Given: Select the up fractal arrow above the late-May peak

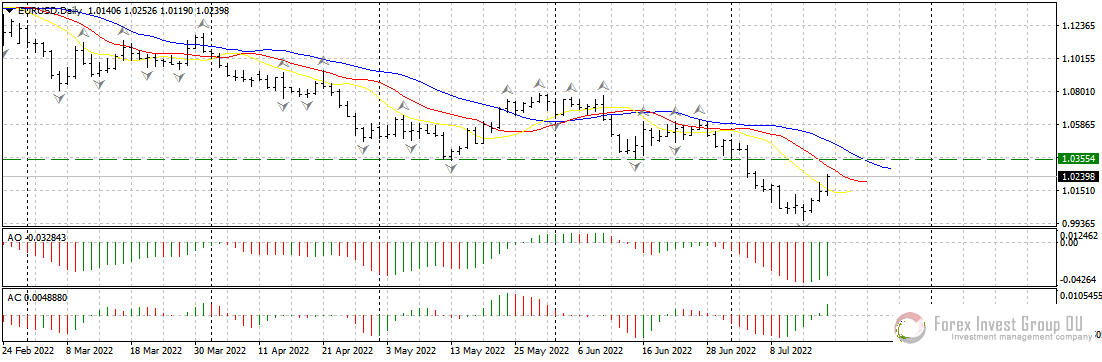Looking at the screenshot, I should [539, 84].
